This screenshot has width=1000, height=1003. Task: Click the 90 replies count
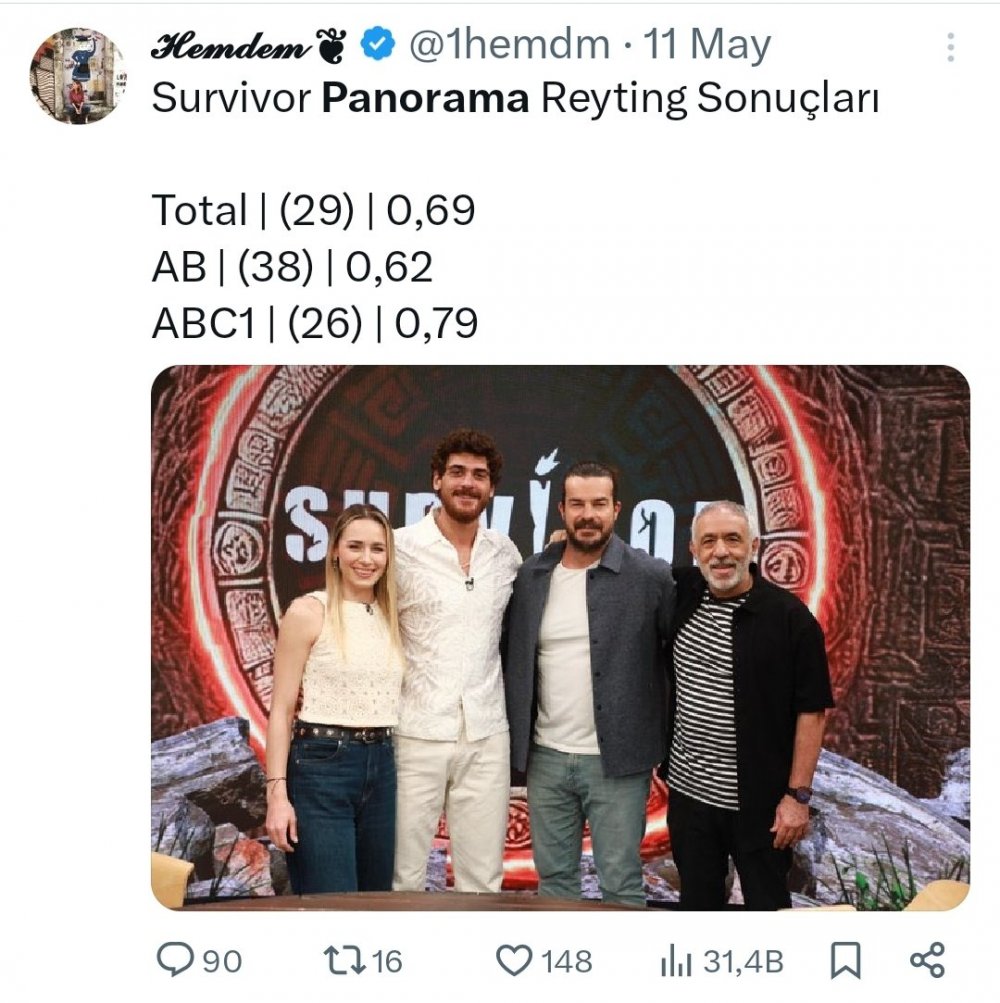(x=222, y=962)
